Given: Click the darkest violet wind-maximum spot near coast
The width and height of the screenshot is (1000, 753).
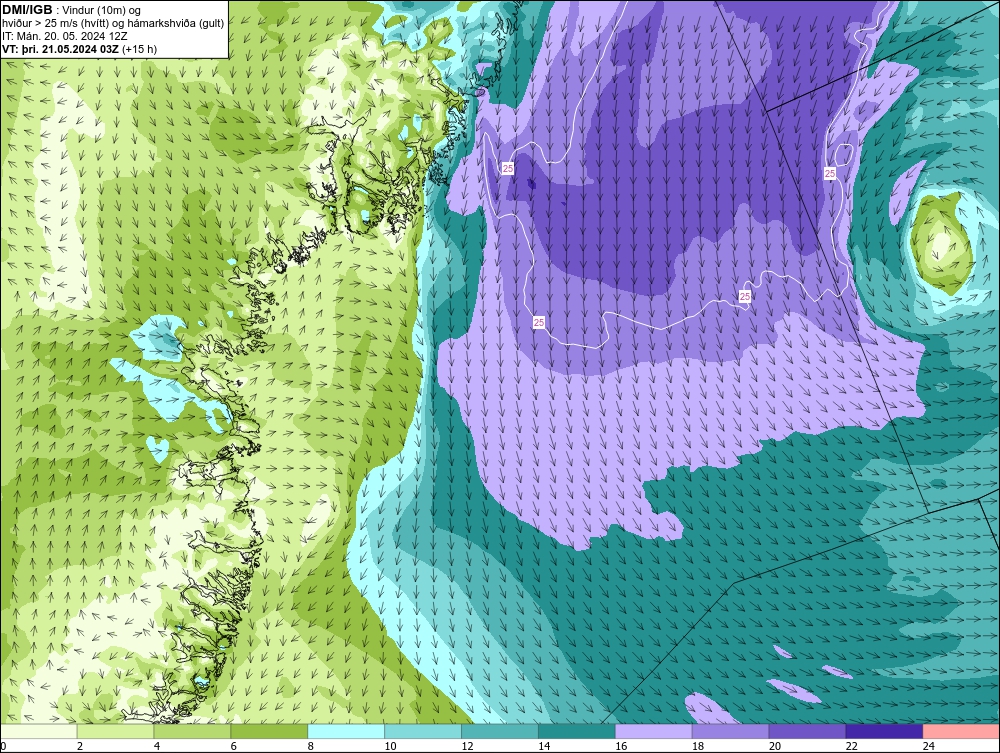Looking at the screenshot, I should point(532,185).
